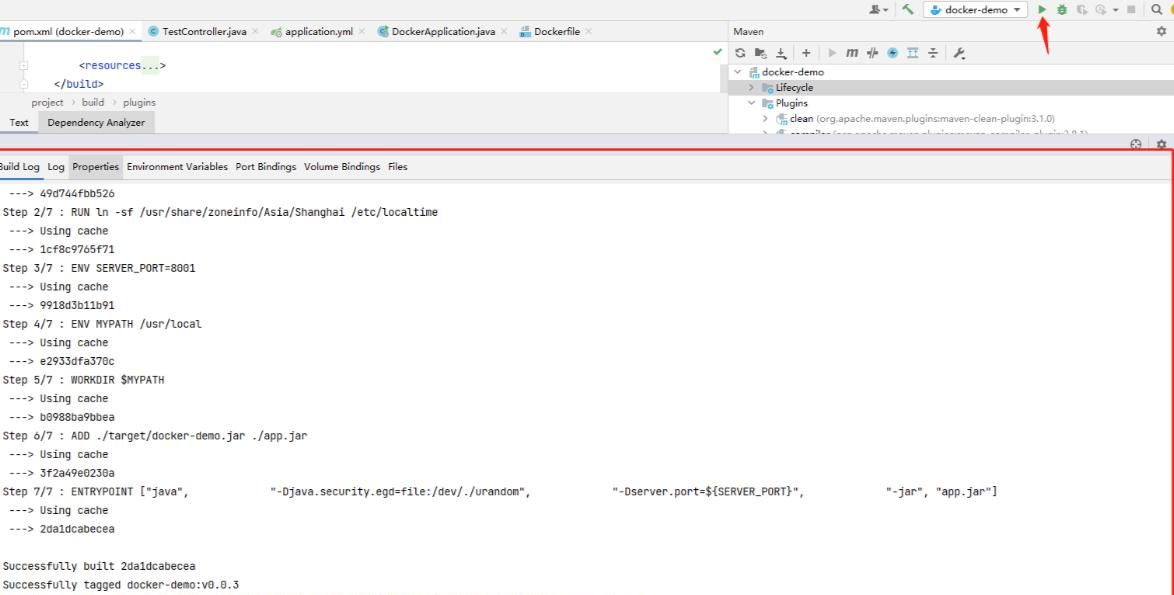Generate sources and update folders in Maven
This screenshot has width=1174, height=595.
761,53
